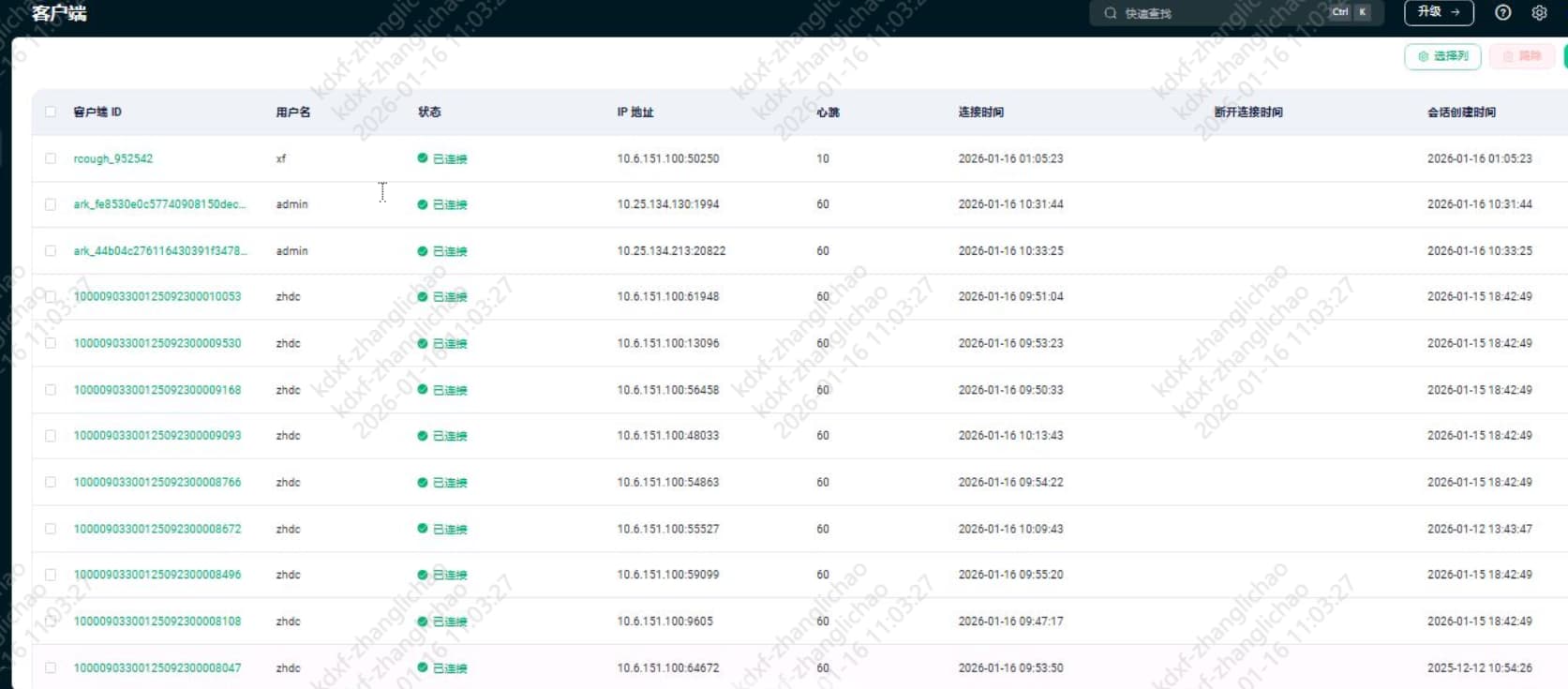Open client link rcough_952542
This screenshot has height=689, width=1568.
click(113, 158)
